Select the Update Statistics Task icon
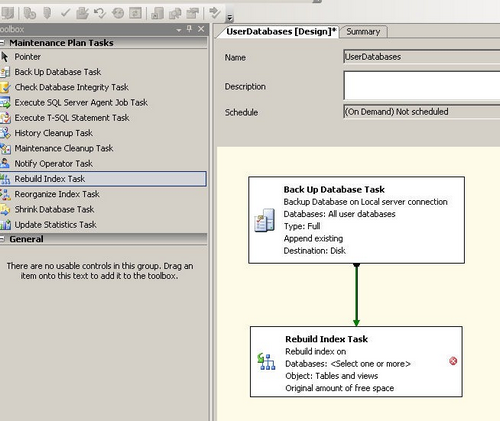The image size is (500, 421). [x=5, y=225]
